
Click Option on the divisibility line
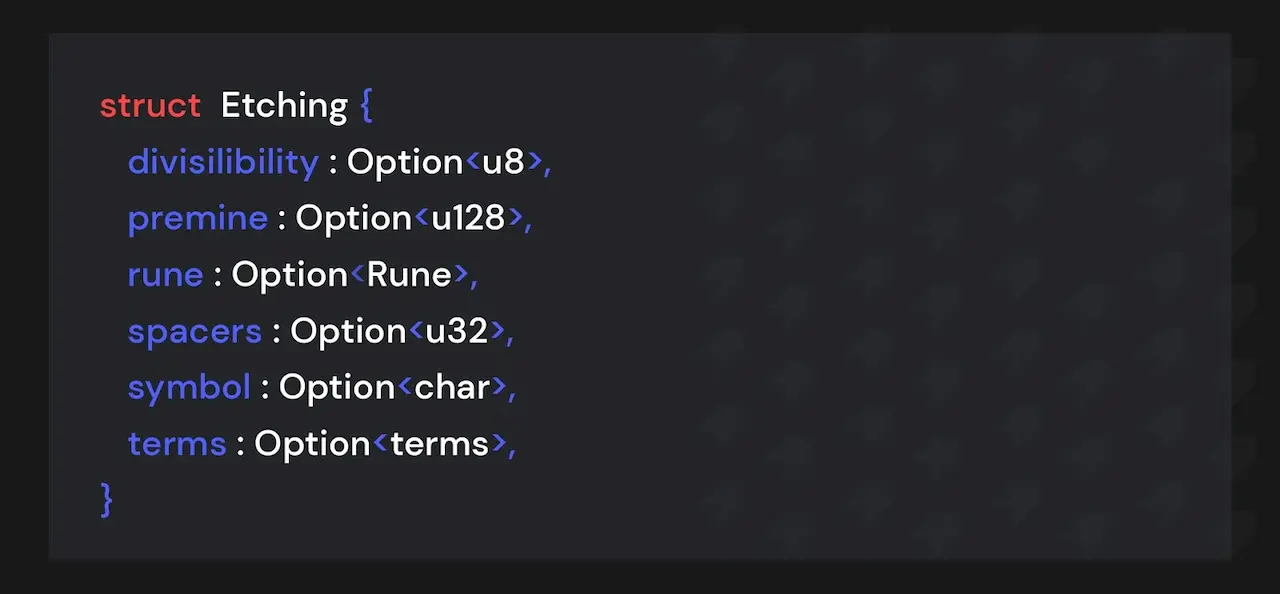pos(405,162)
